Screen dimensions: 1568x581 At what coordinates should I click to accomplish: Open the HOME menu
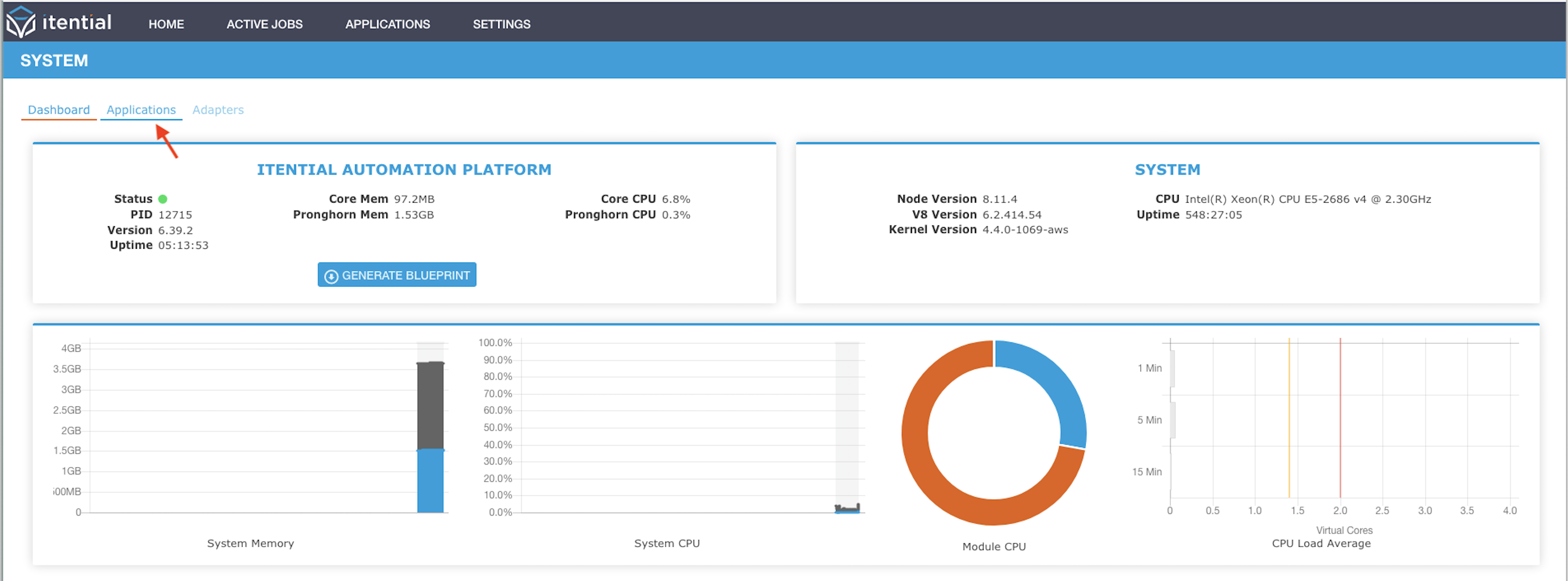[x=166, y=25]
